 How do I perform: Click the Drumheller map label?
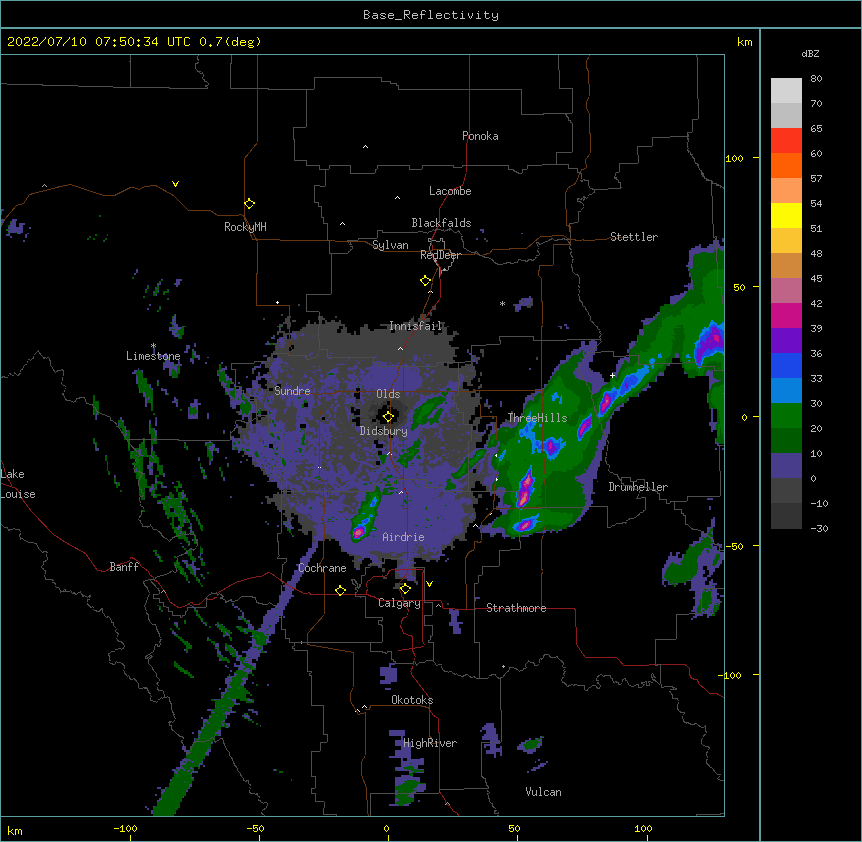point(638,487)
